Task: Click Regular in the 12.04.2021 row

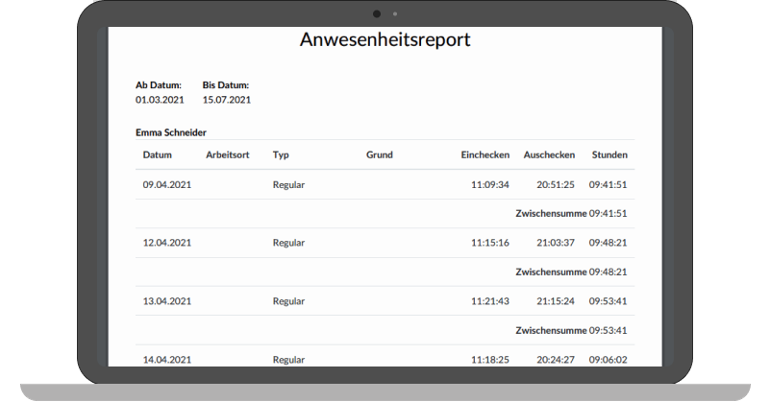Action: point(289,242)
